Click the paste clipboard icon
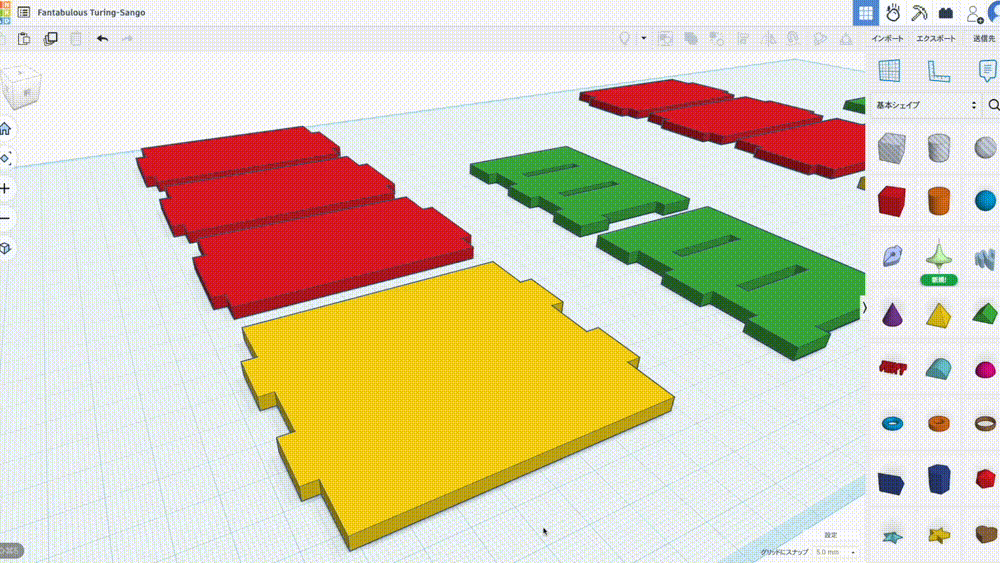The height and width of the screenshot is (563, 1000). click(25, 38)
